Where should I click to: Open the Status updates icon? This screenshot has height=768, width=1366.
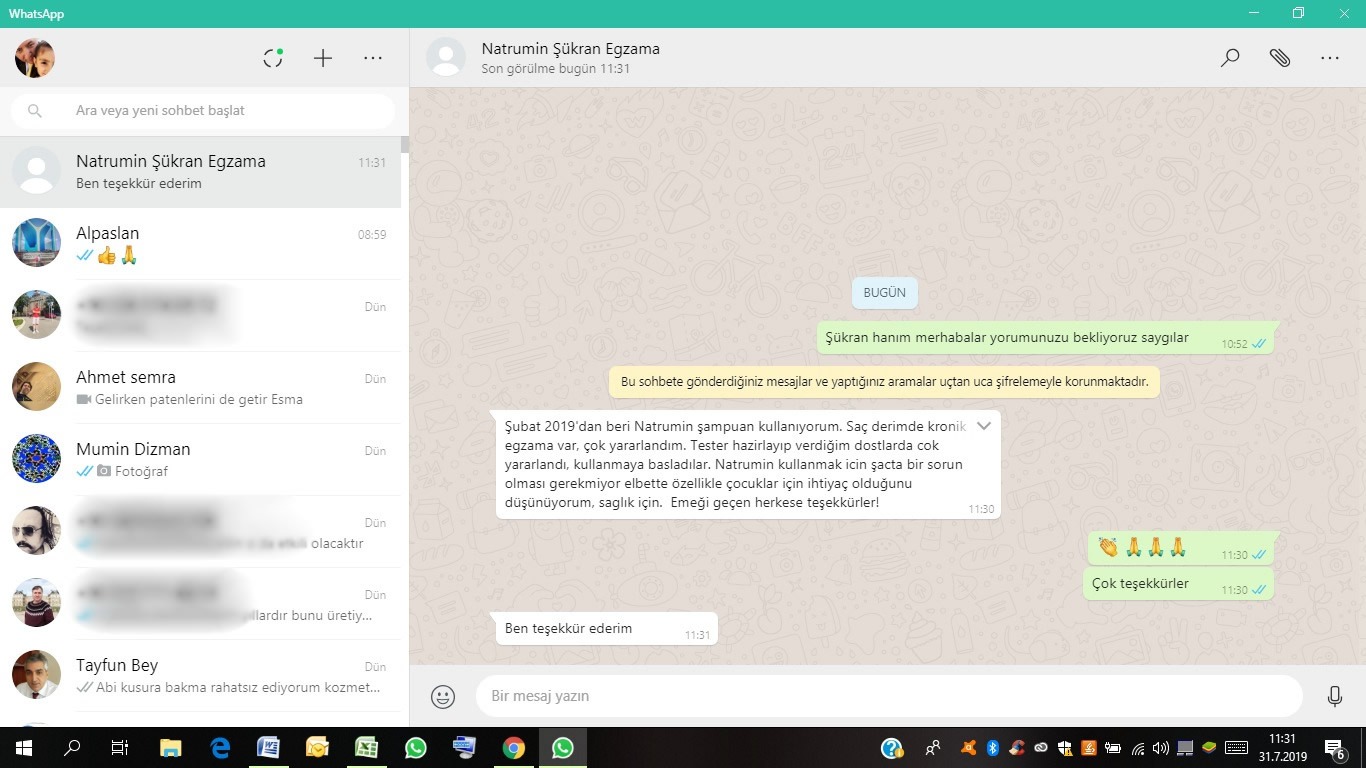(x=273, y=58)
